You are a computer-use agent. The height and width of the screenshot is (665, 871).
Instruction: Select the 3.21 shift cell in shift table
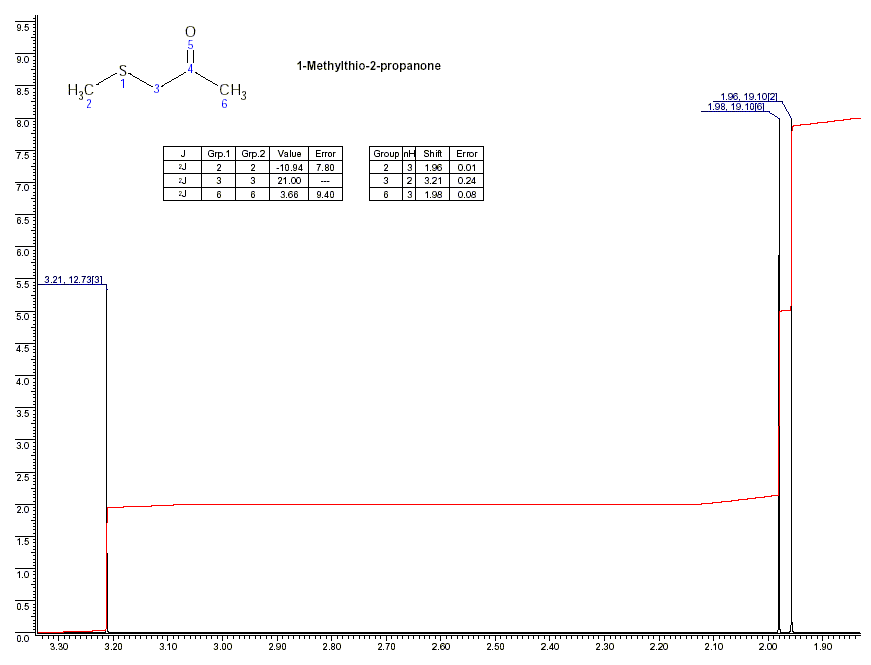pos(433,180)
